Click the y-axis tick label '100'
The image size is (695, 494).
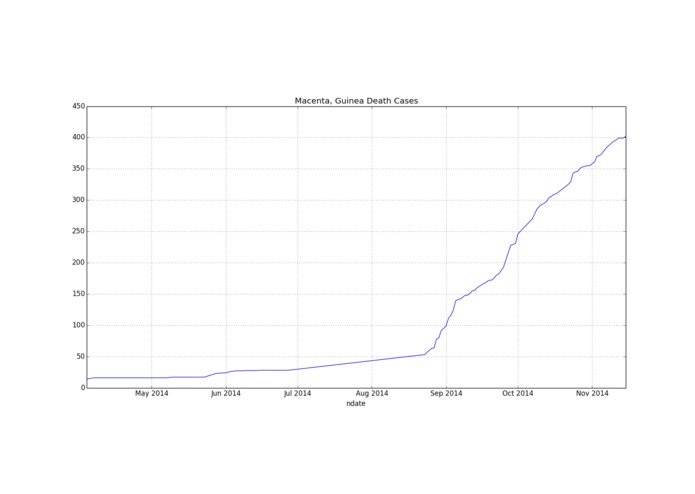click(78, 325)
